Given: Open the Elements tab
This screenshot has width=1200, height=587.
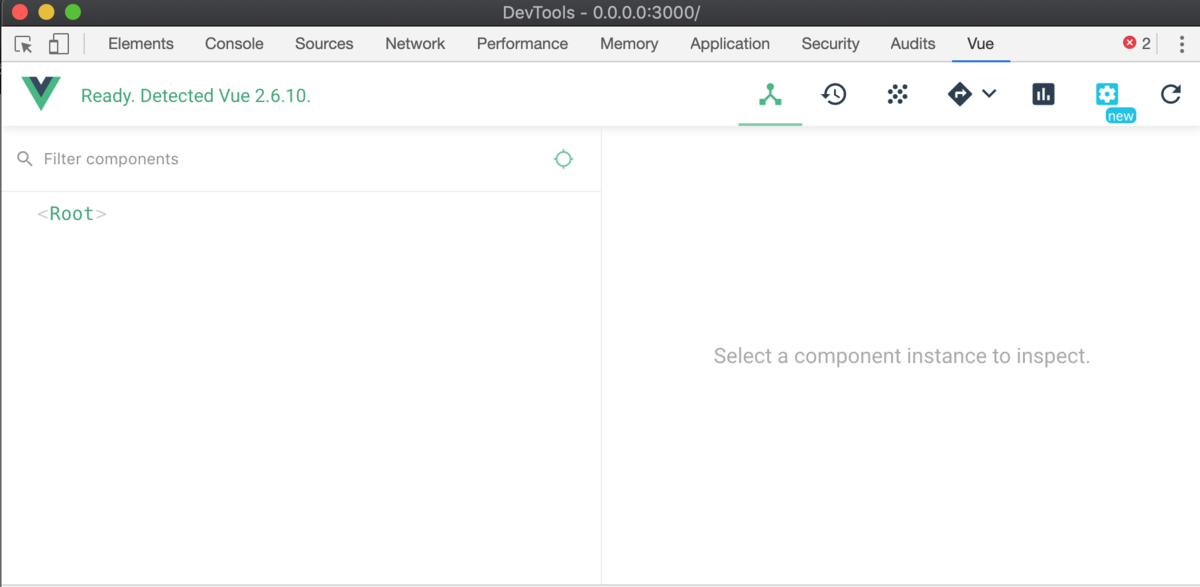Looking at the screenshot, I should [x=141, y=44].
